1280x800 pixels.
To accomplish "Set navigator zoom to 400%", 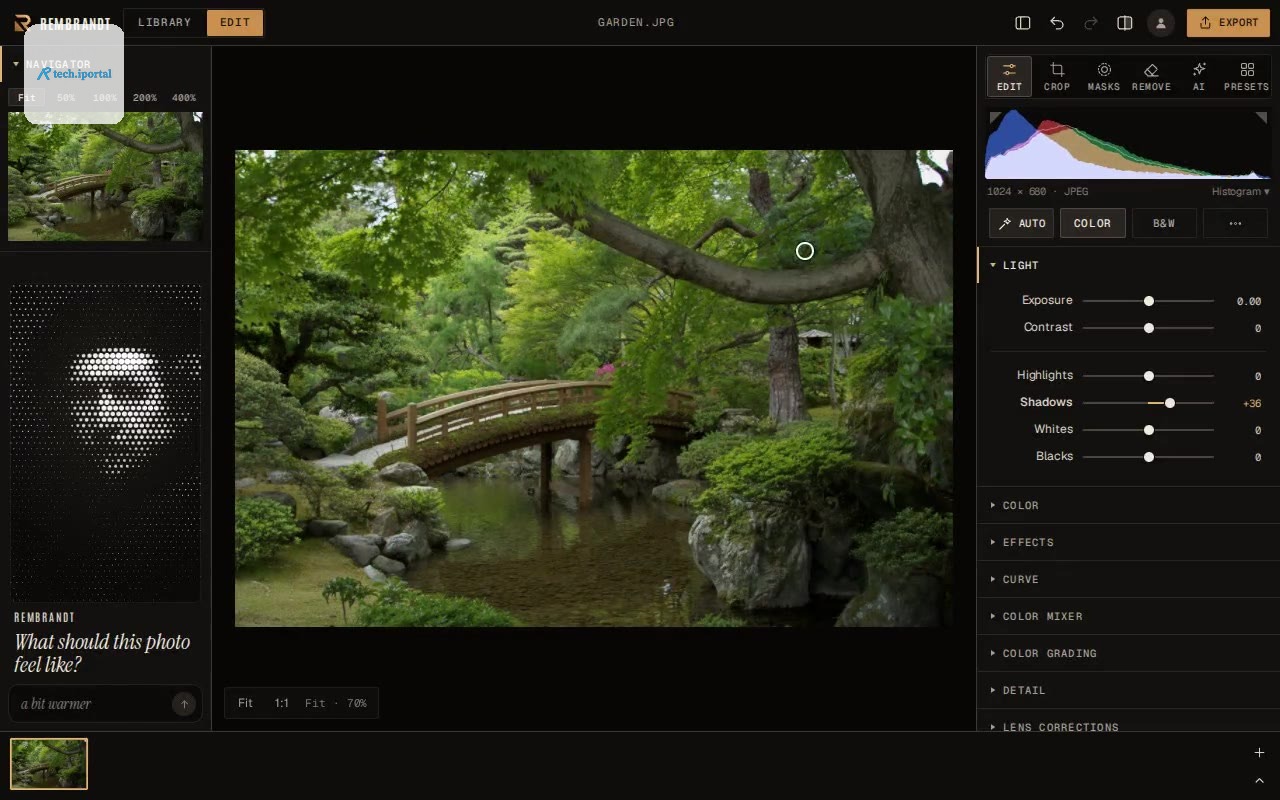I will coord(184,98).
